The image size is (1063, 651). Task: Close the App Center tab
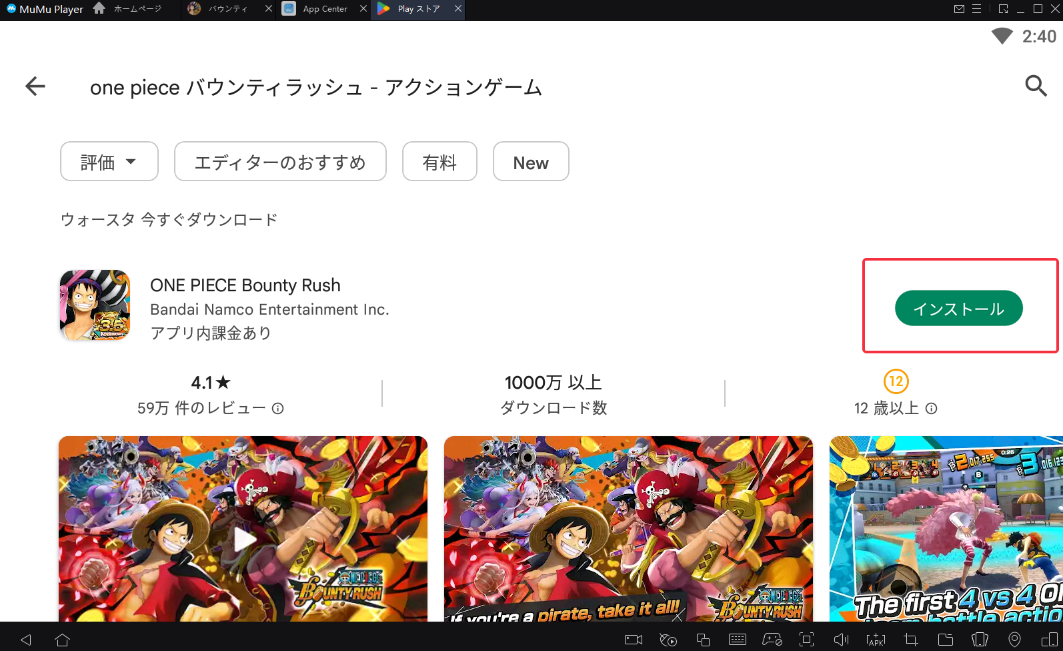[363, 9]
